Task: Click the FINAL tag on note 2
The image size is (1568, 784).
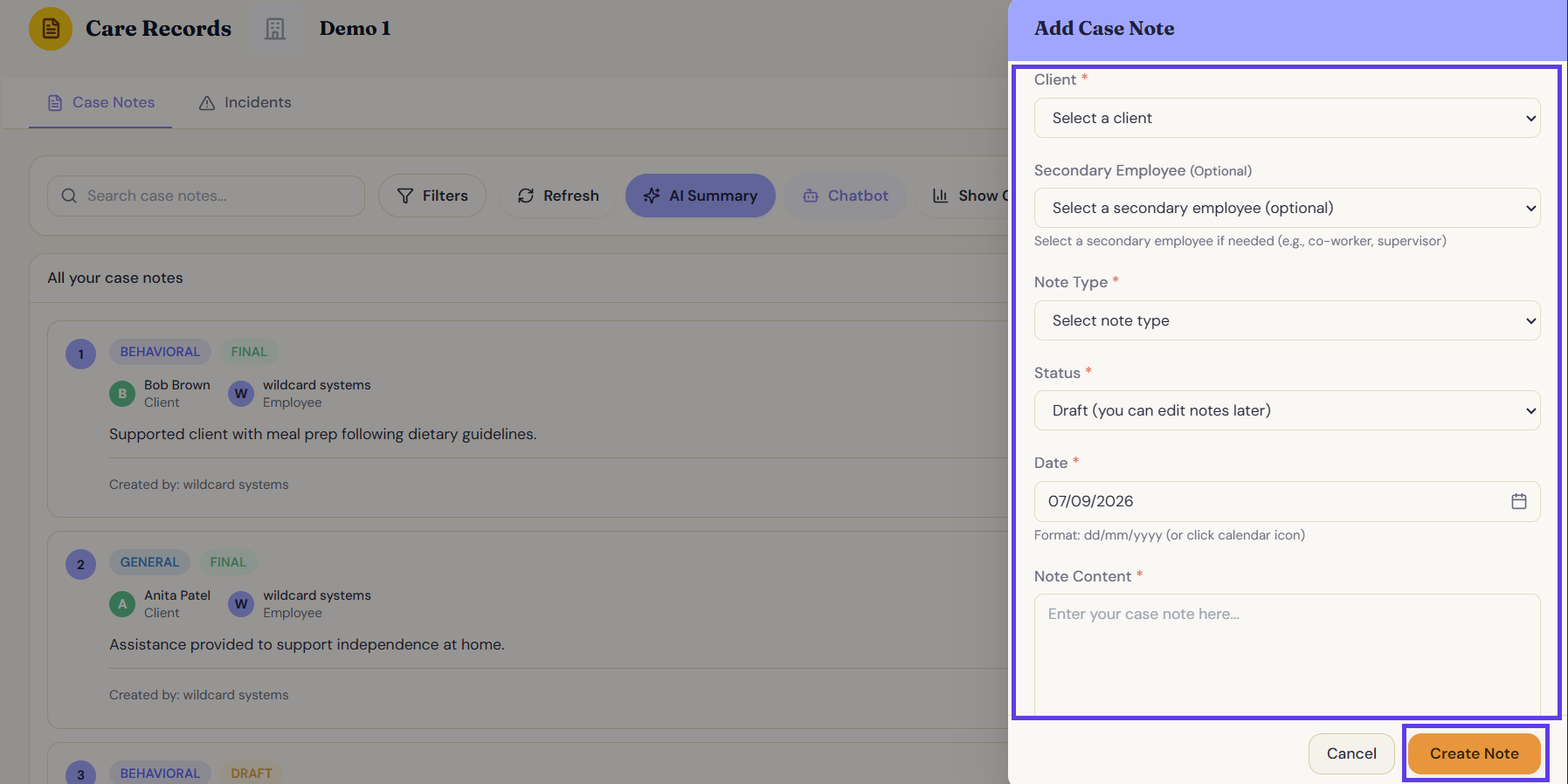Action: [x=228, y=562]
